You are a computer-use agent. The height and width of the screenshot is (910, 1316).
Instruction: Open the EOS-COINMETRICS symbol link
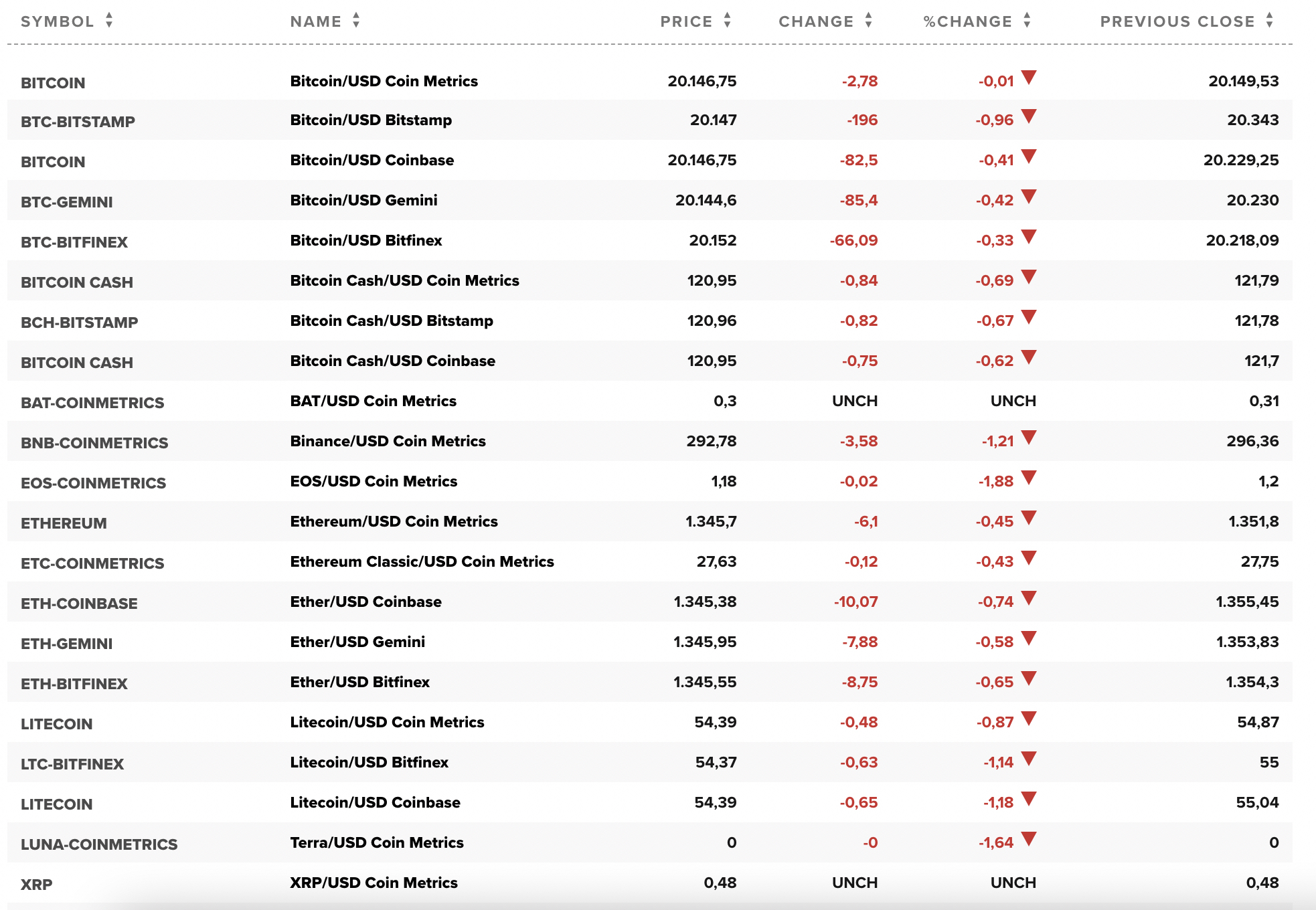(94, 483)
